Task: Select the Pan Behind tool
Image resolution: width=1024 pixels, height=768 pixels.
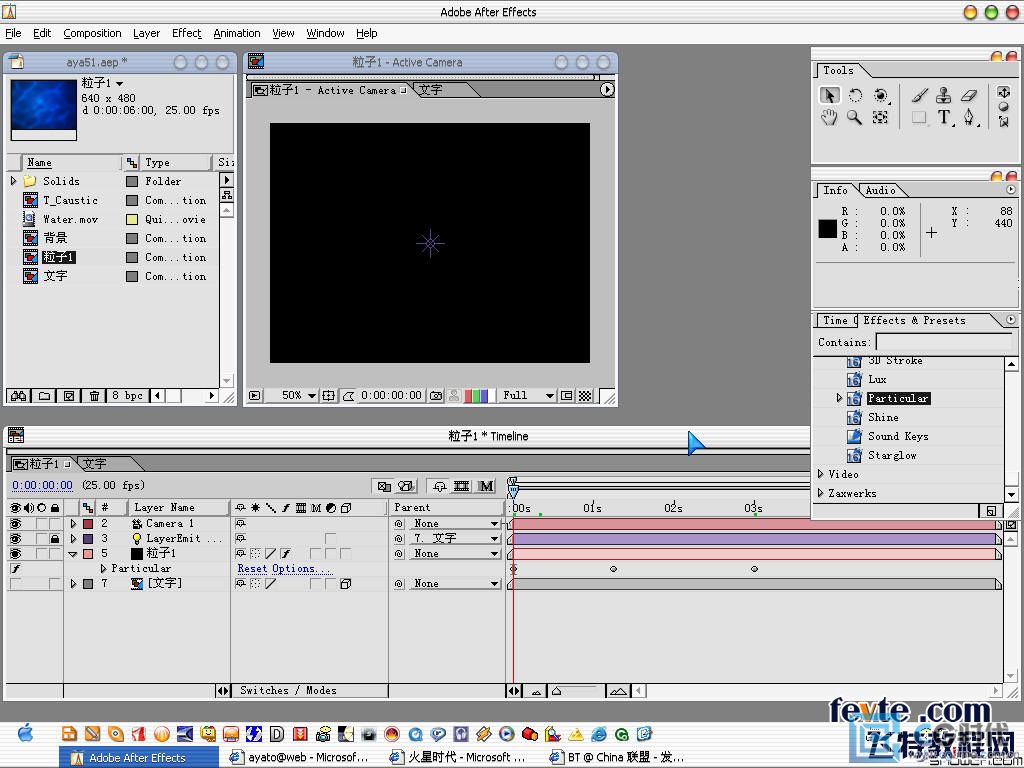Action: point(880,118)
